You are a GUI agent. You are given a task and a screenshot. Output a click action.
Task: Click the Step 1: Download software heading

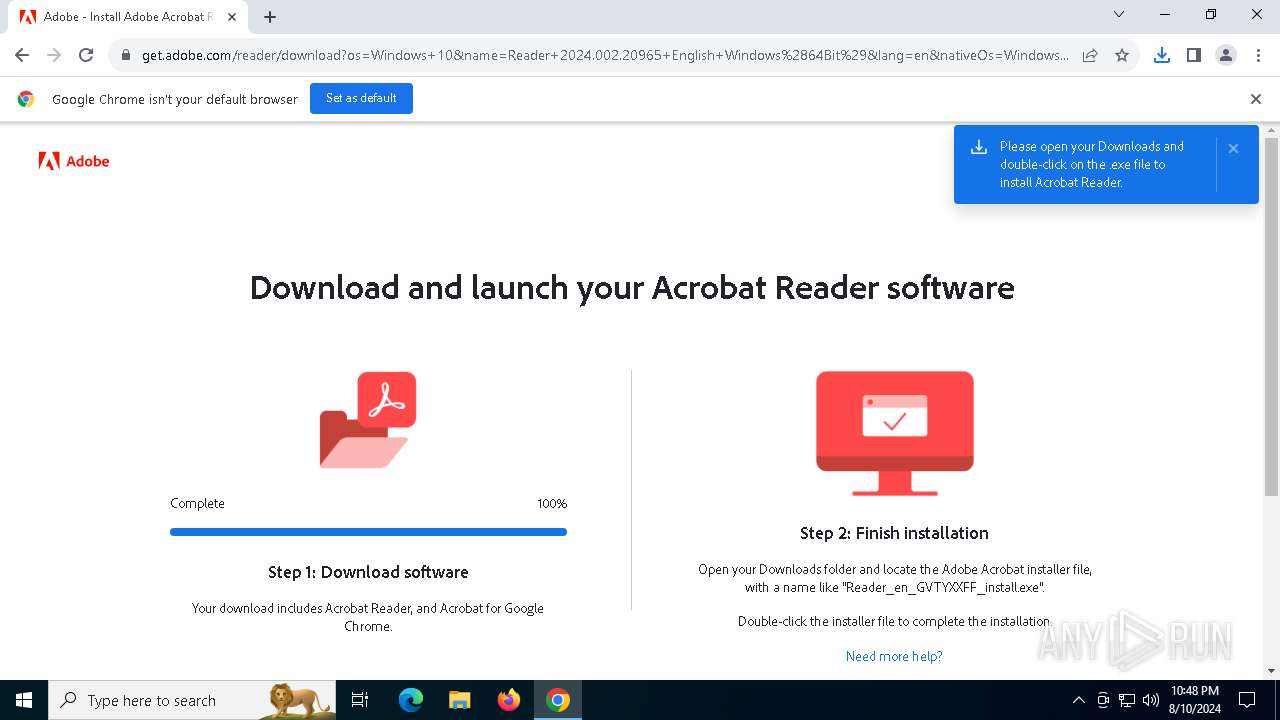[368, 572]
